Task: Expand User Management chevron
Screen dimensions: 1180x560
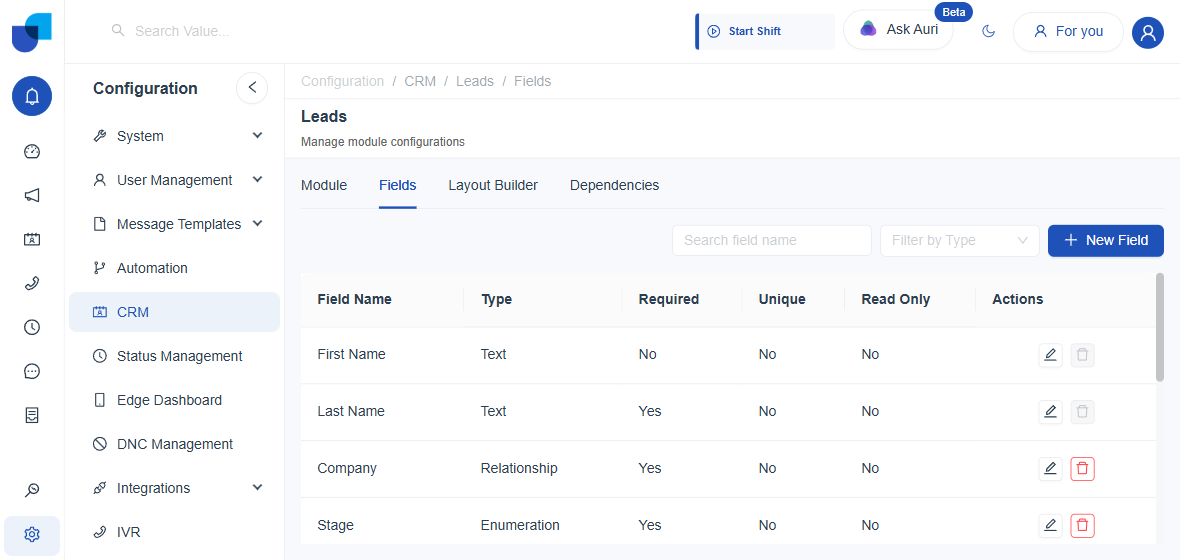Action: click(257, 180)
